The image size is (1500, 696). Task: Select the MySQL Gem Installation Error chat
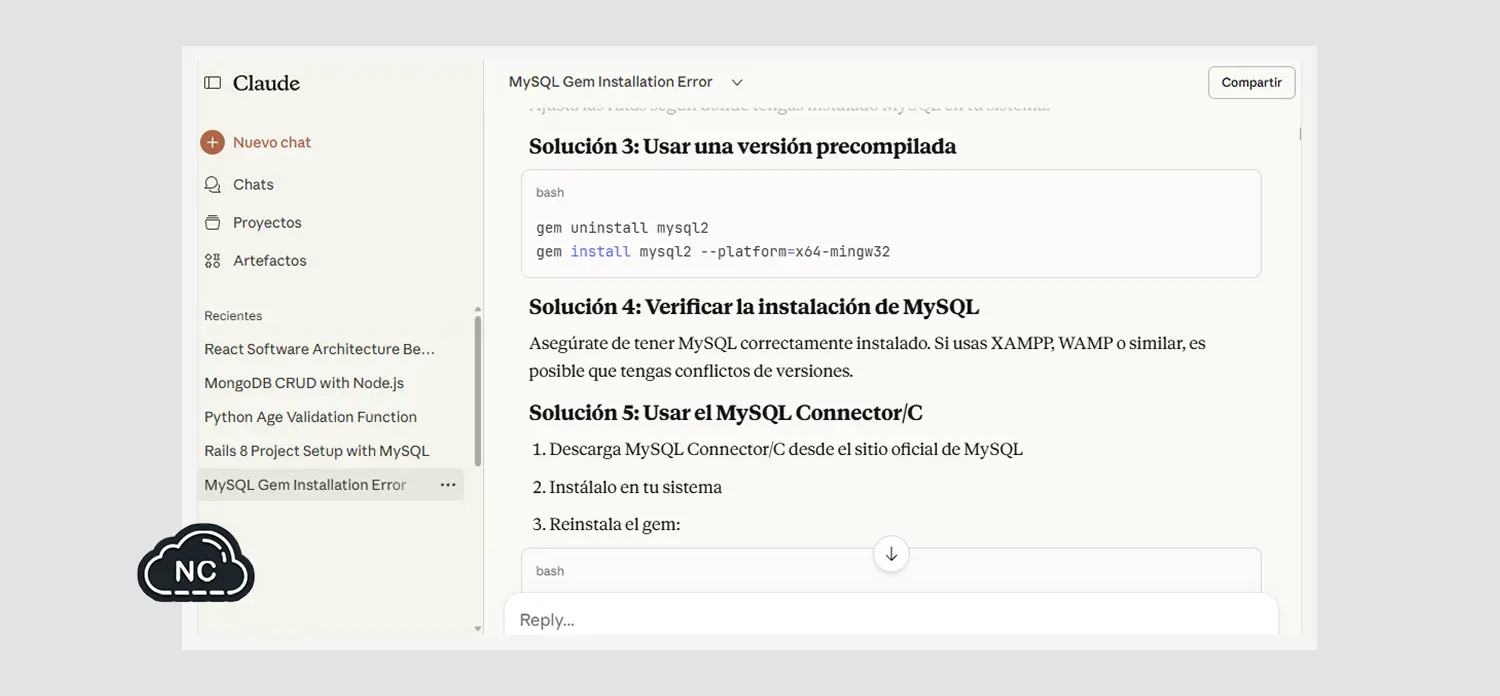pyautogui.click(x=305, y=485)
